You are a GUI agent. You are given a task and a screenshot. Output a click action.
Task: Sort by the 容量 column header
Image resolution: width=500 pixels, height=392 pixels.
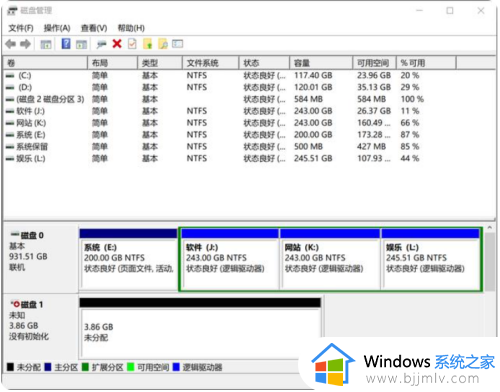pyautogui.click(x=321, y=63)
